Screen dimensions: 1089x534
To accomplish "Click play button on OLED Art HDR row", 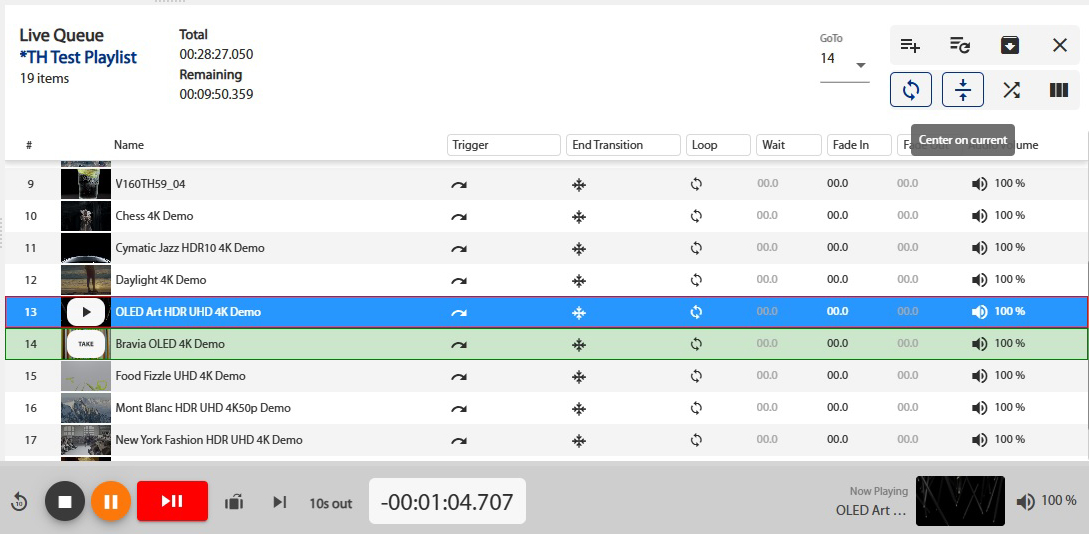I will coord(86,312).
